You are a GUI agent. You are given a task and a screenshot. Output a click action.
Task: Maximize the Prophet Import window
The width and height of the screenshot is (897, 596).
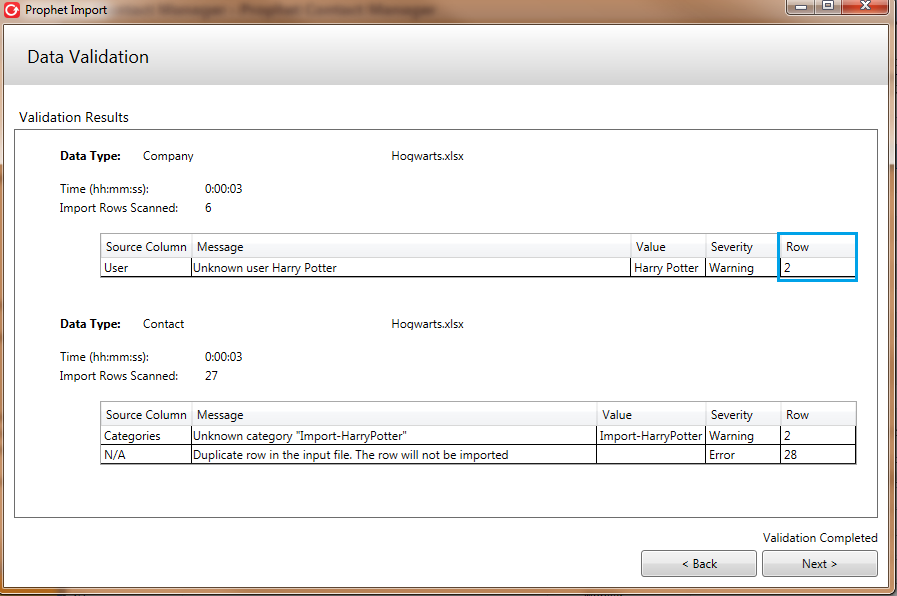click(x=828, y=6)
